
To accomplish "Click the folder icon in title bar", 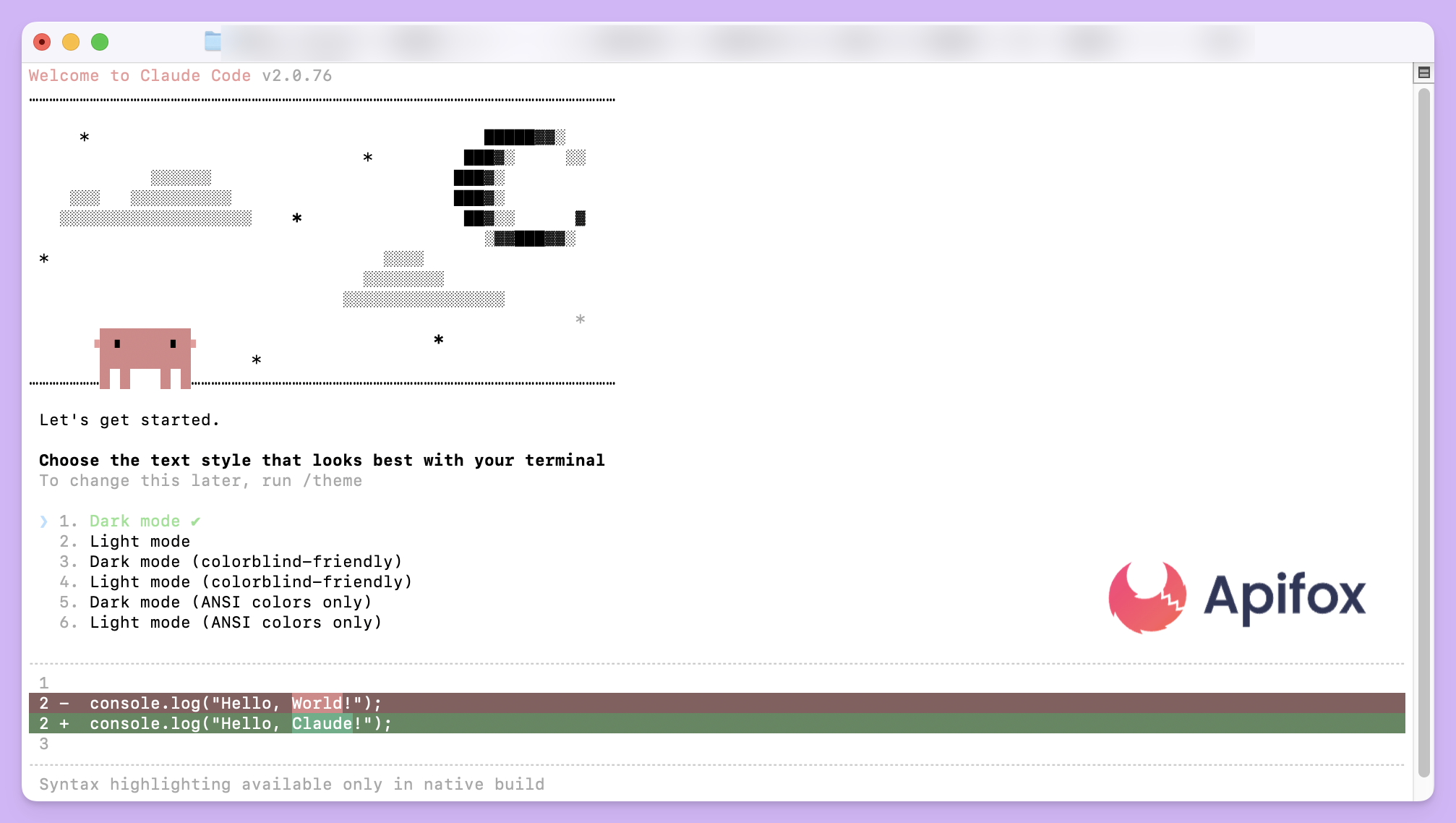I will click(212, 41).
